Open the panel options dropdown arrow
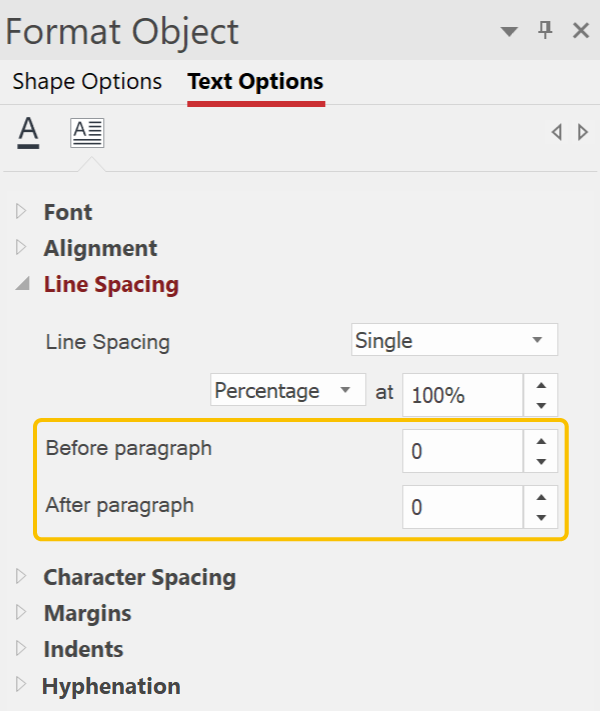 click(x=509, y=32)
